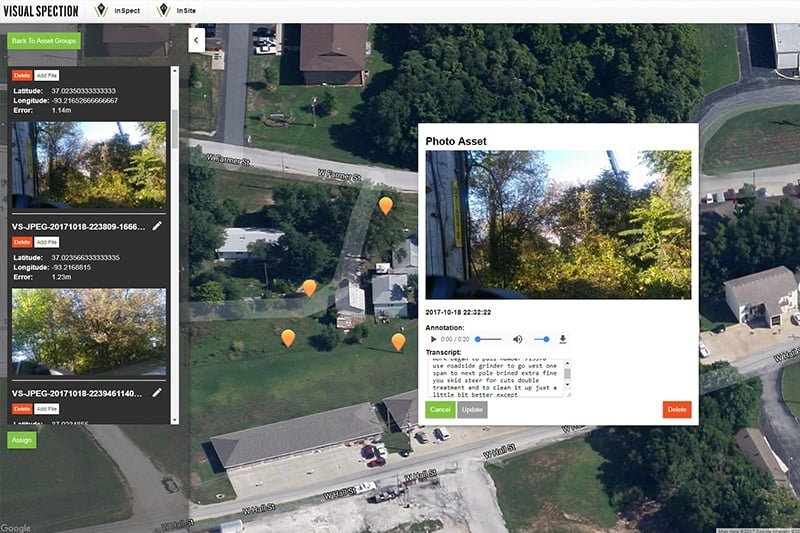This screenshot has width=800, height=533.
Task: Open the InSite tab
Action: tap(177, 10)
